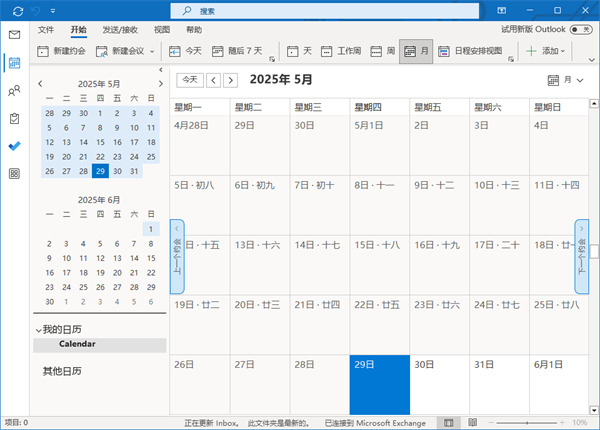Click the zoom out minus button

(491, 423)
